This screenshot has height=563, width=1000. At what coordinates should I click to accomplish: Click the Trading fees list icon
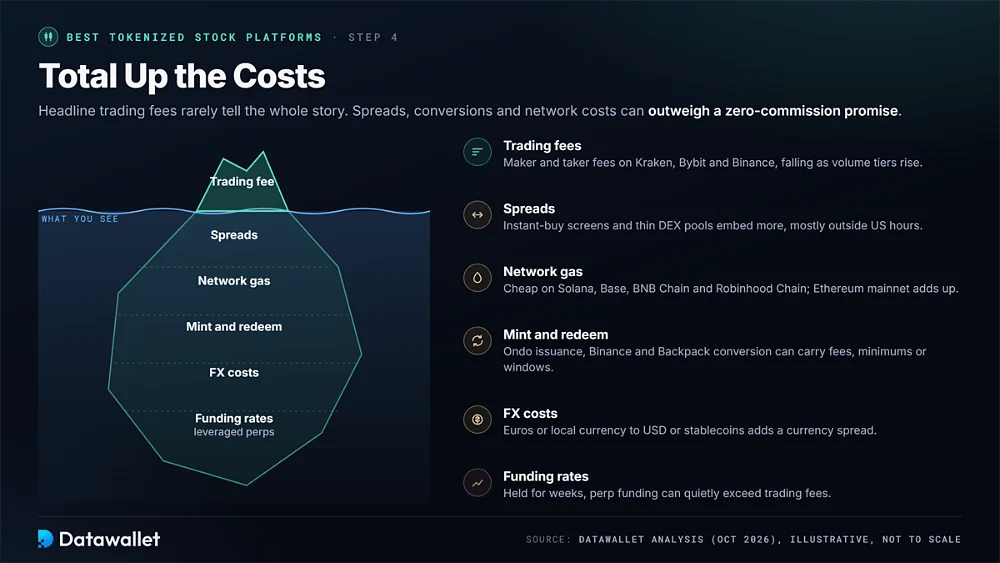pyautogui.click(x=477, y=152)
